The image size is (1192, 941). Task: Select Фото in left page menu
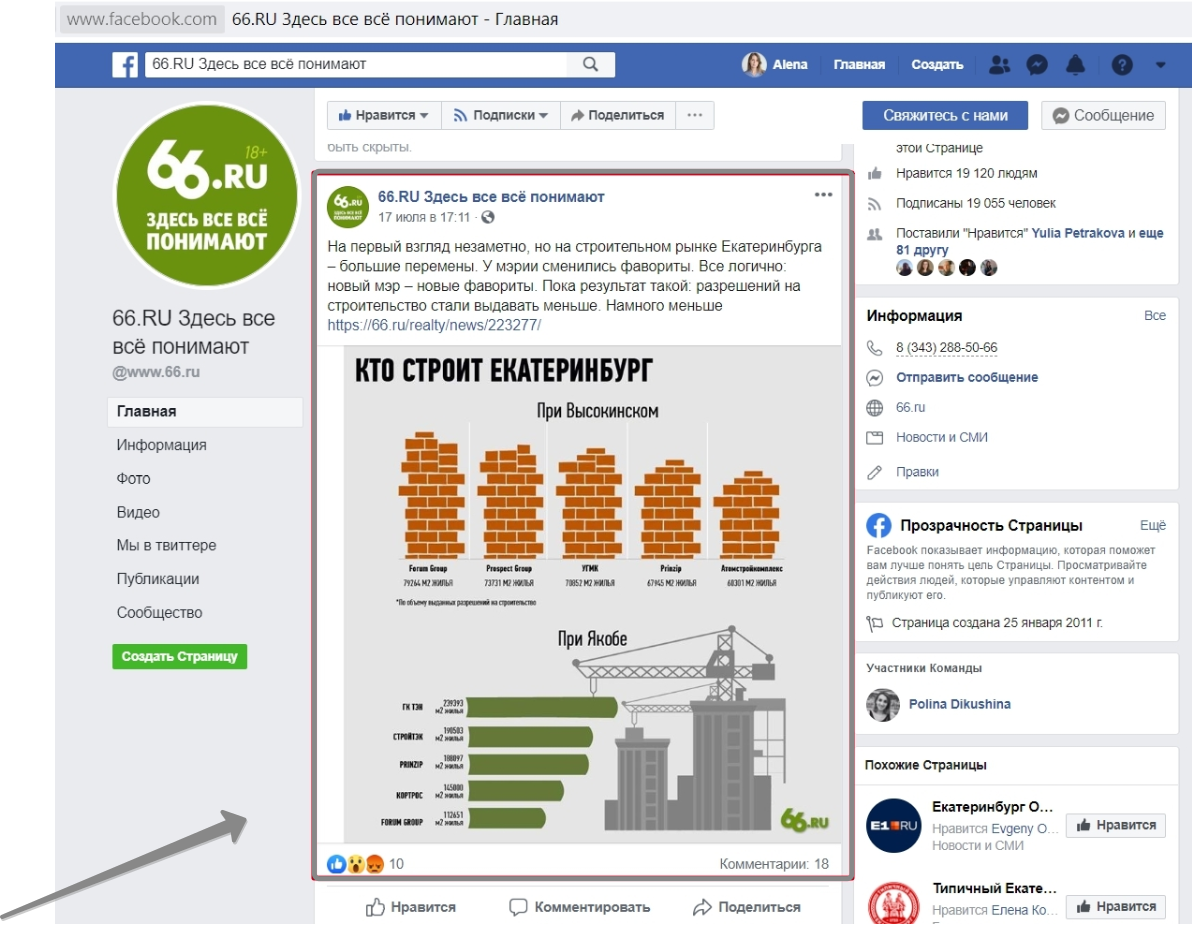pos(133,479)
